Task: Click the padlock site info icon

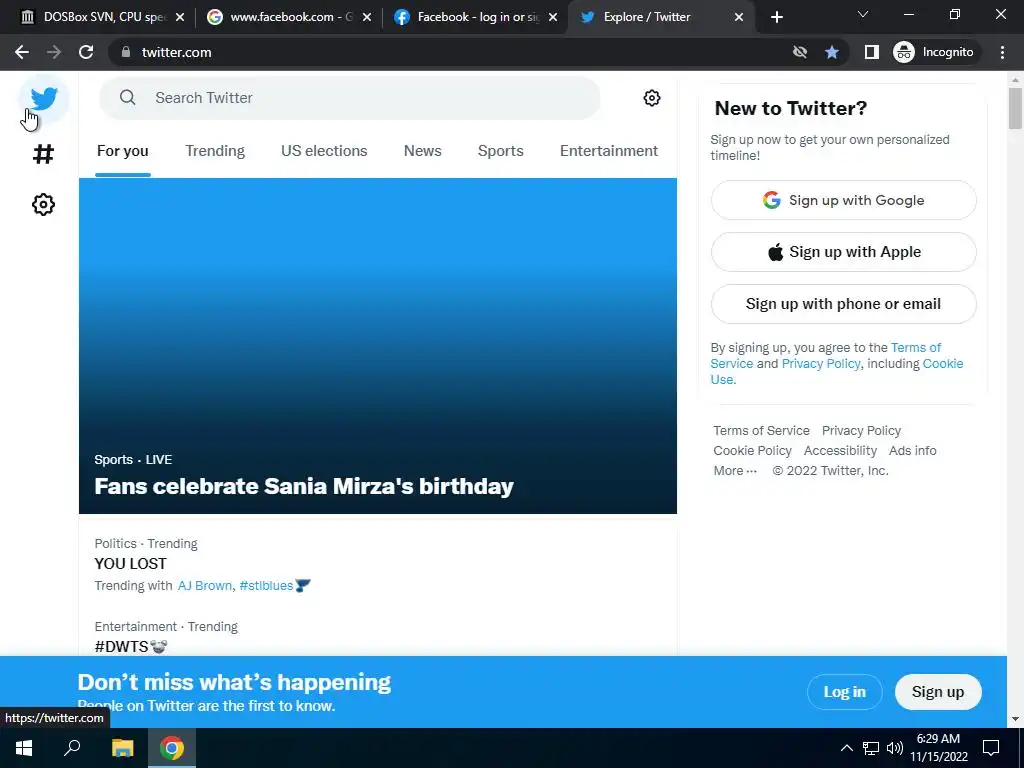Action: point(126,52)
